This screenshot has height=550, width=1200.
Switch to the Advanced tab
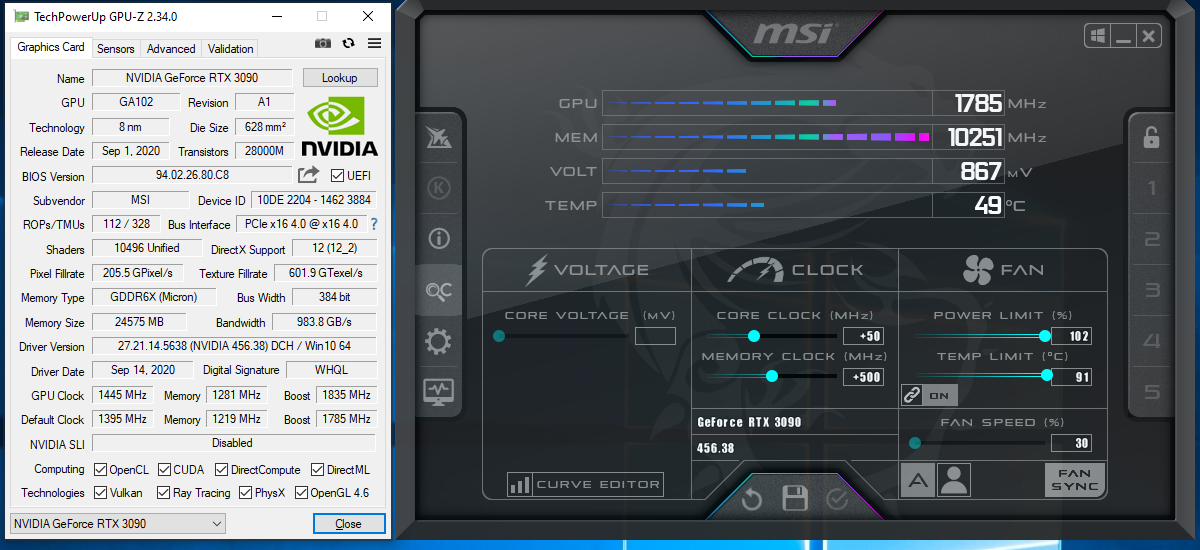pos(171,49)
